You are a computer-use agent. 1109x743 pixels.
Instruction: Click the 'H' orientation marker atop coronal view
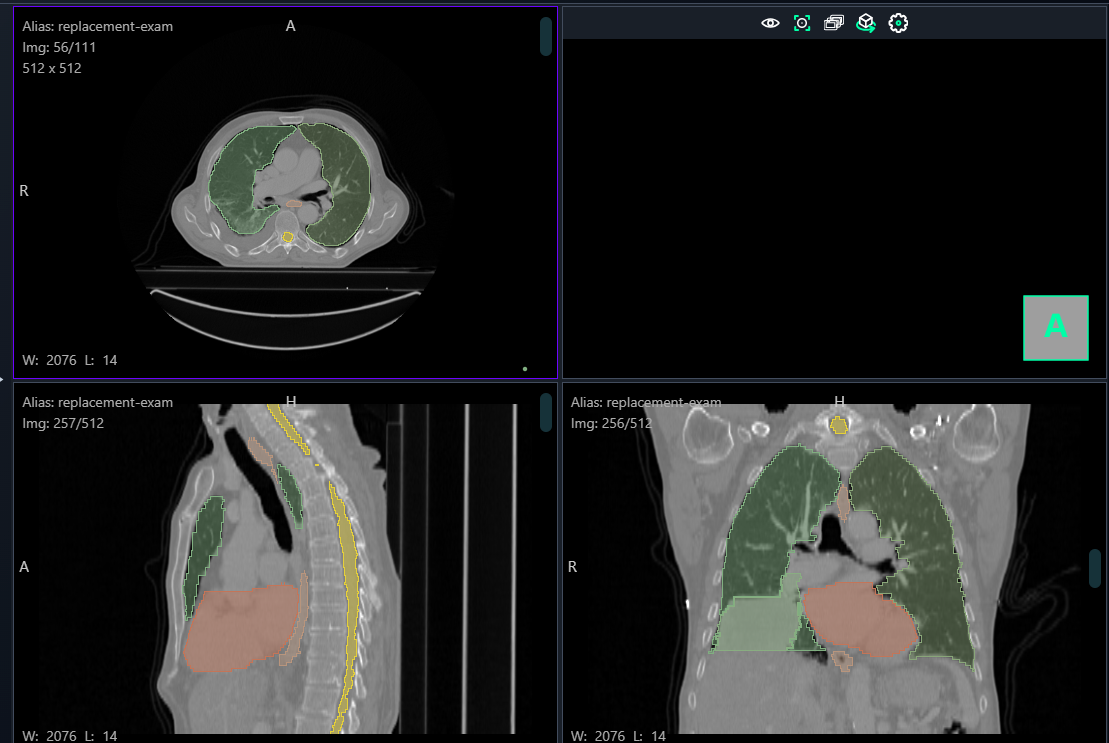(x=840, y=402)
